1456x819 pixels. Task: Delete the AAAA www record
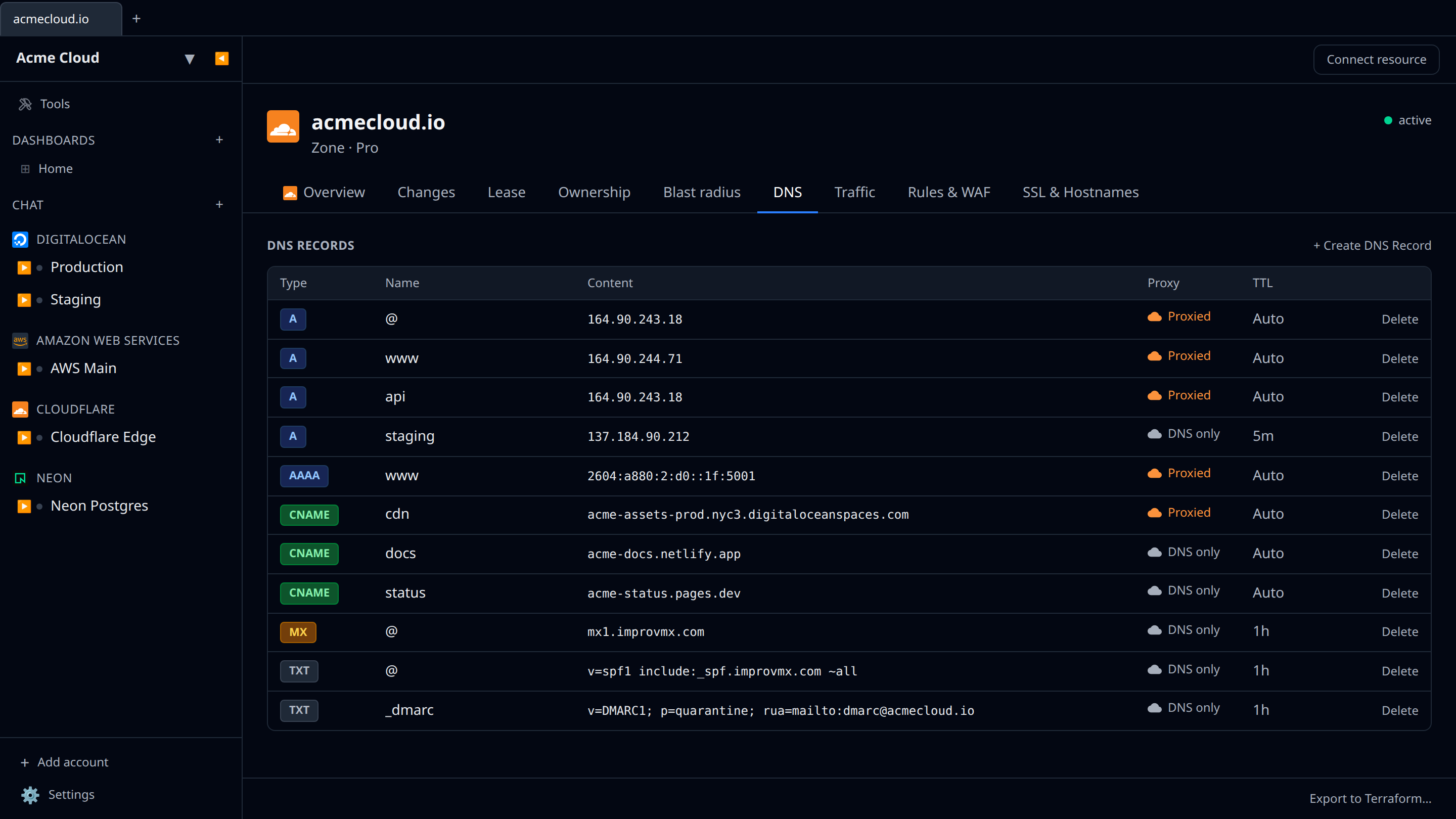click(x=1399, y=476)
